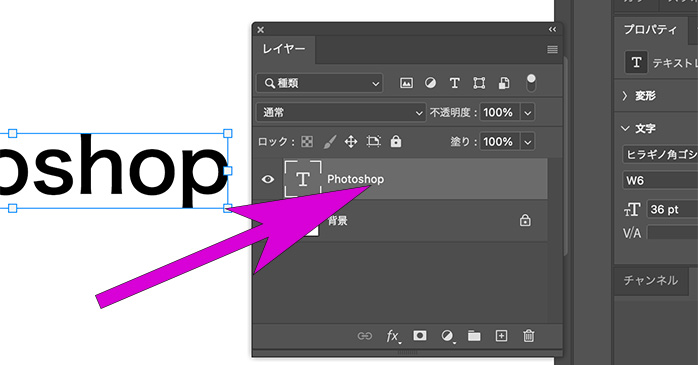Click the font size TT icon
The image size is (698, 365).
[632, 209]
